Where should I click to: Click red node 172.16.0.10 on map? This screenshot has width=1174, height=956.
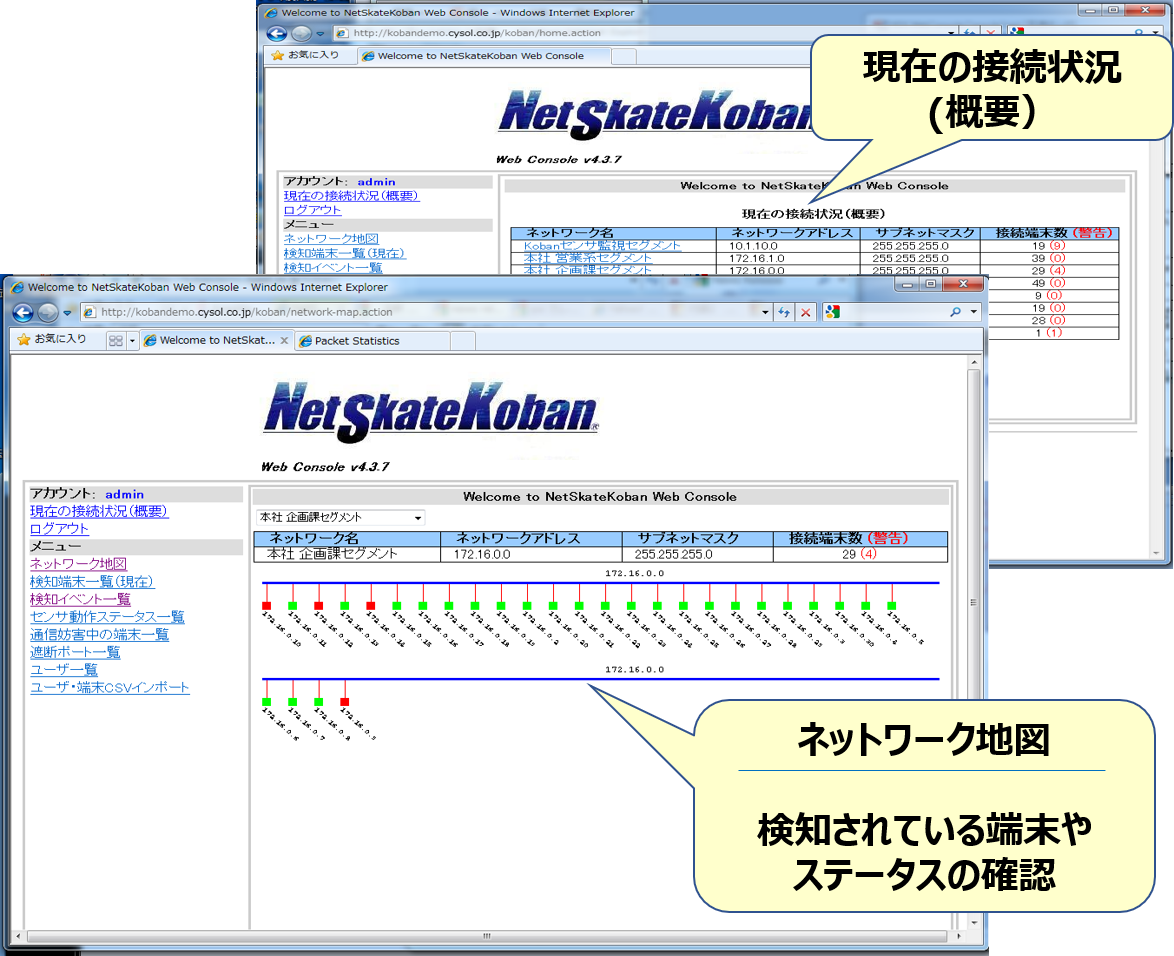pyautogui.click(x=267, y=606)
